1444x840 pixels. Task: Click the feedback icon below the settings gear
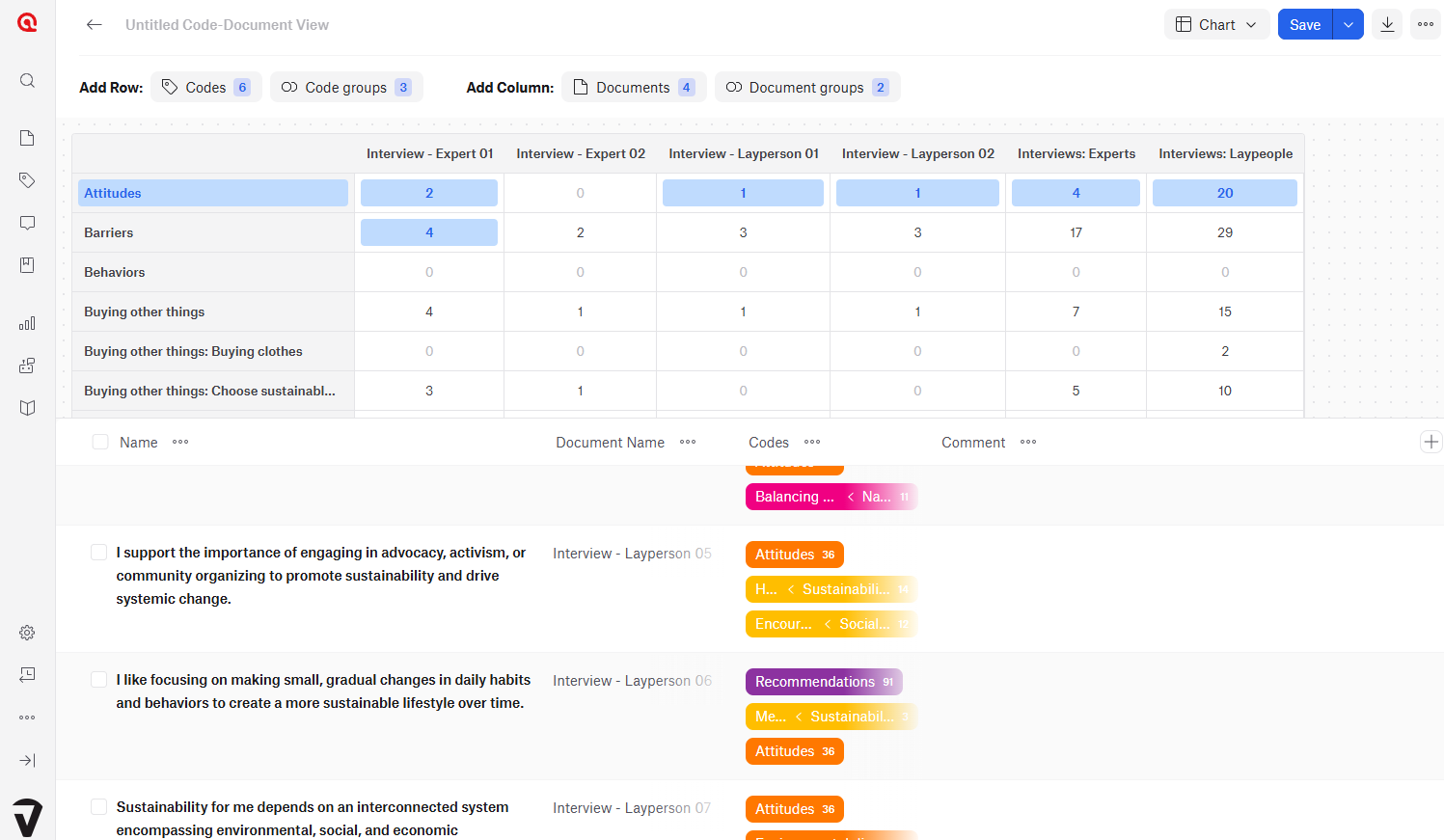pos(27,675)
